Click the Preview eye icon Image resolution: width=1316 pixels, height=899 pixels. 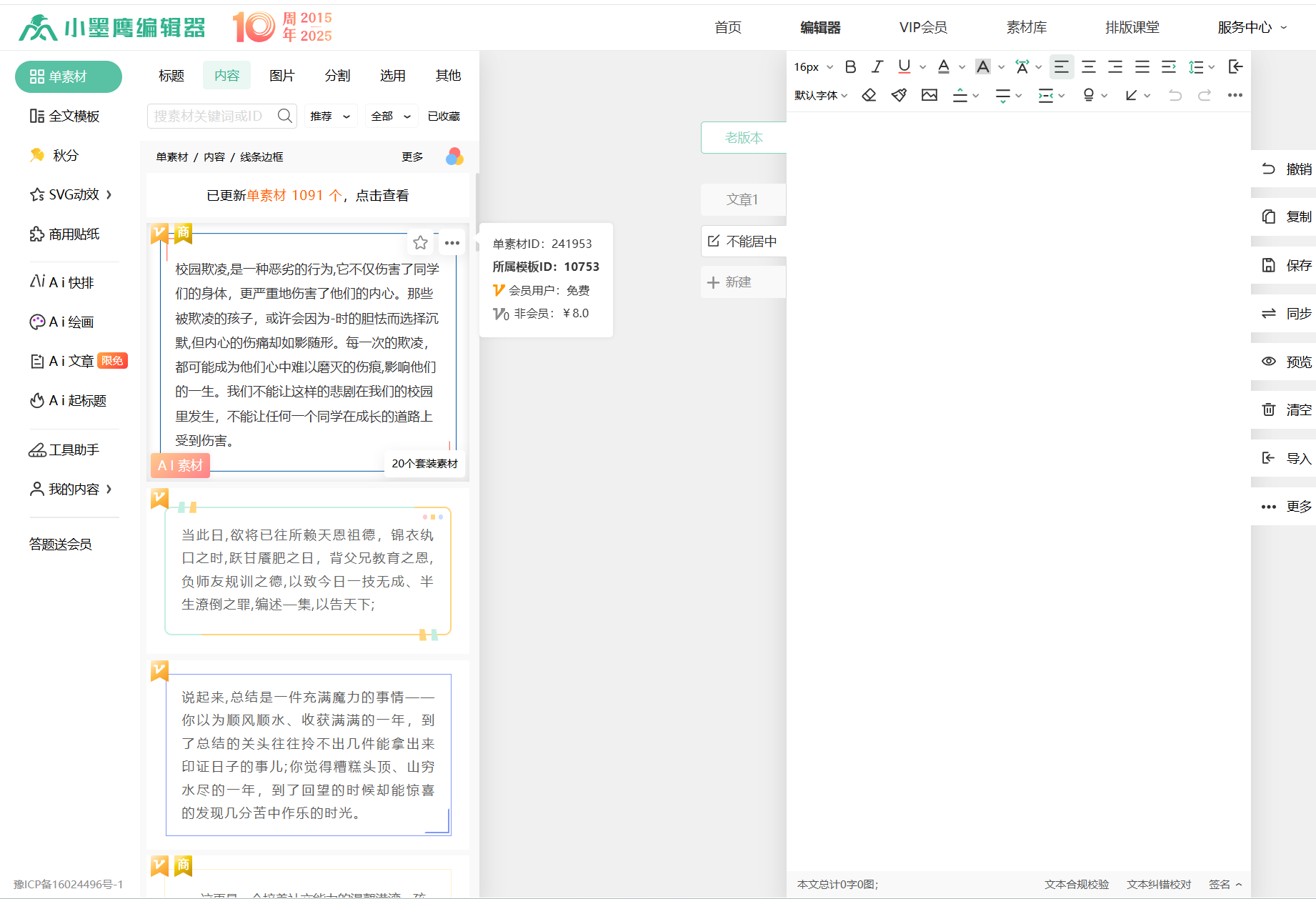(x=1269, y=362)
